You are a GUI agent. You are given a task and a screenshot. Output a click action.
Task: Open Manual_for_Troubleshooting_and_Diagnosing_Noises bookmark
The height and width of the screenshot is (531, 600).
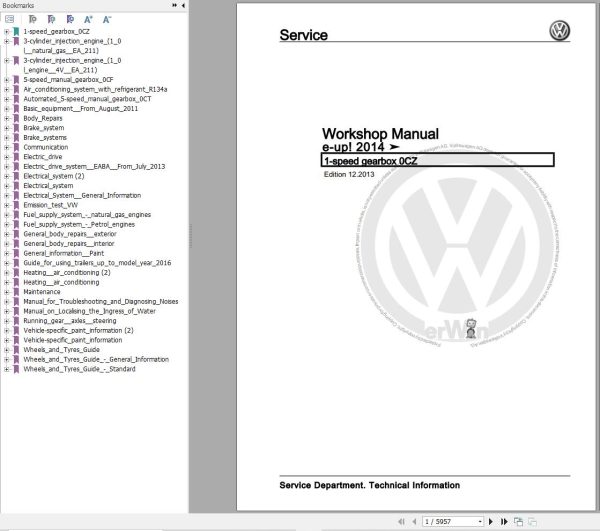[x=101, y=301]
